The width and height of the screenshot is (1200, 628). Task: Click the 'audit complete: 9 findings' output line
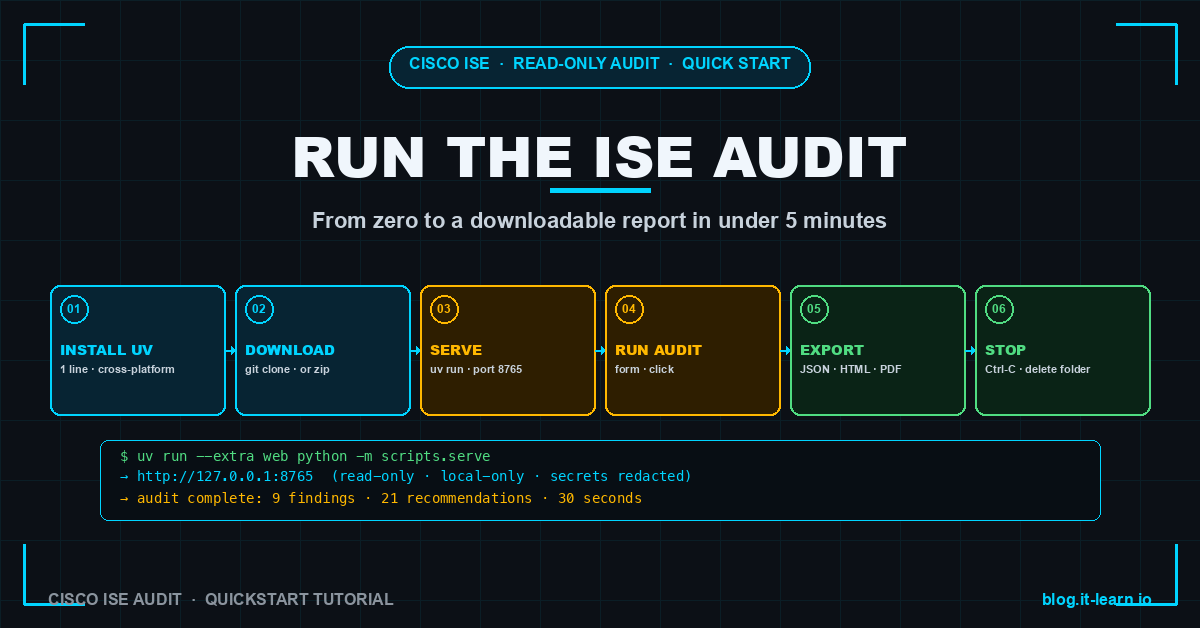[380, 498]
